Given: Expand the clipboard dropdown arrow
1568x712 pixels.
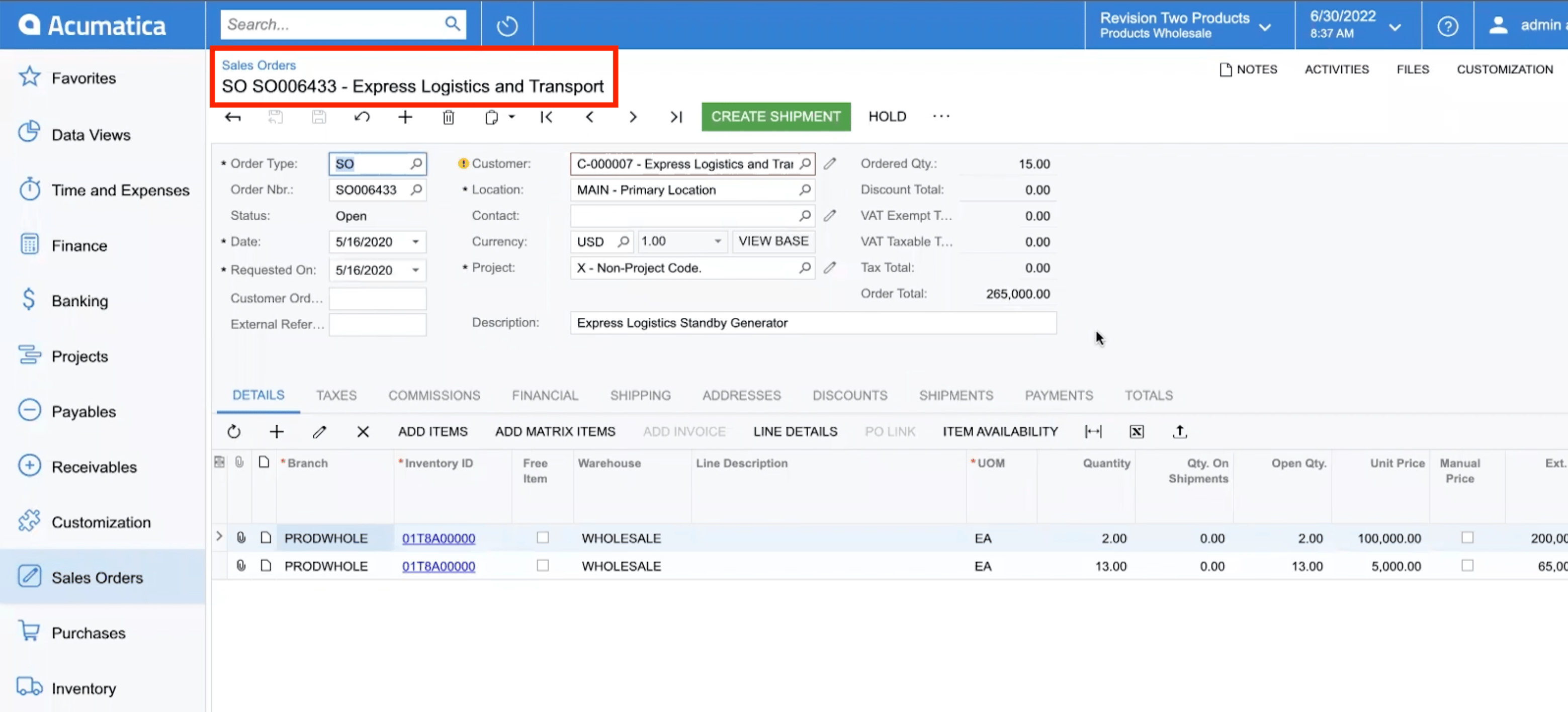Looking at the screenshot, I should [x=511, y=117].
